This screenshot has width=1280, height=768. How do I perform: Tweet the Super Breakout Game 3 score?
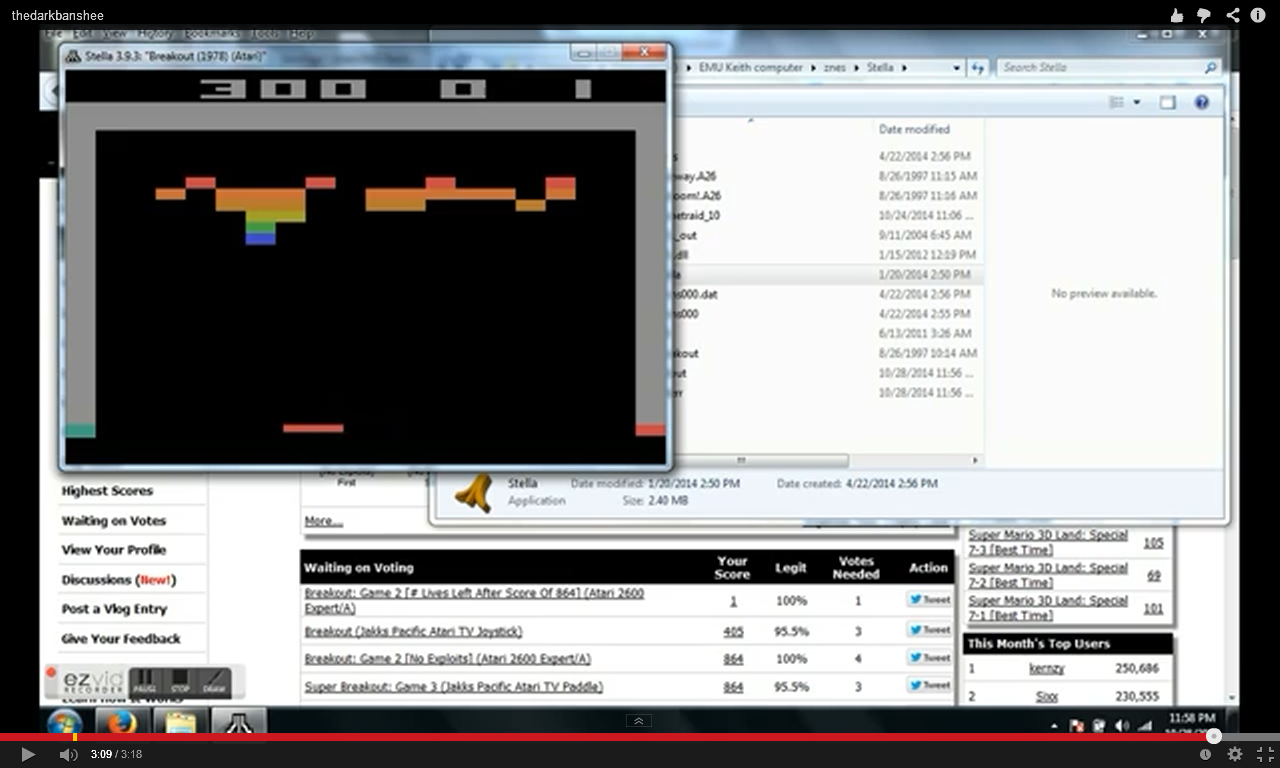929,686
